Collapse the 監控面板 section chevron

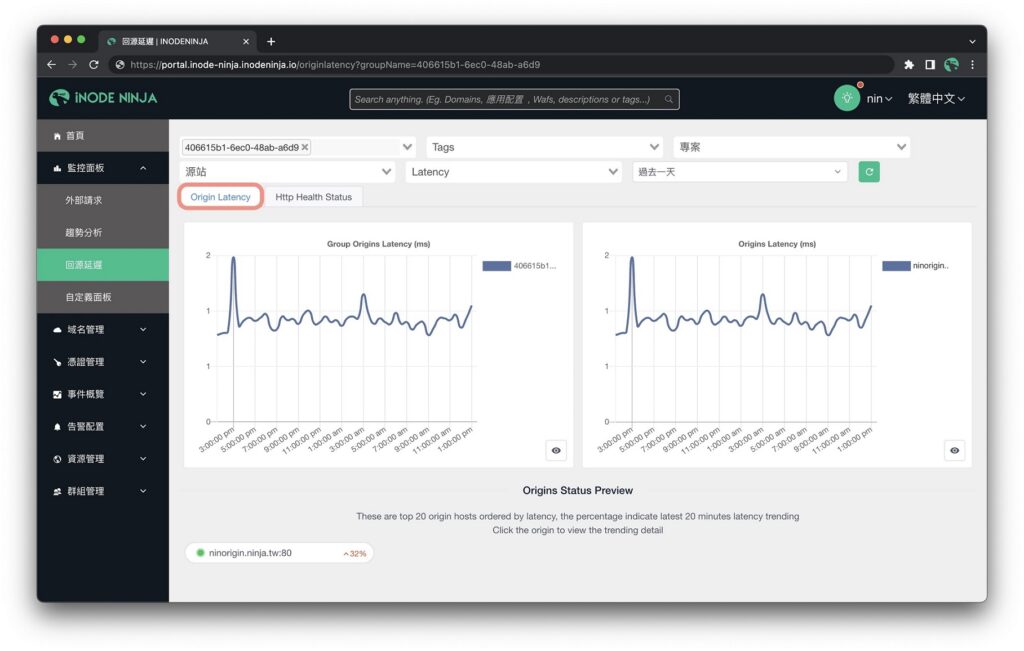(x=143, y=168)
